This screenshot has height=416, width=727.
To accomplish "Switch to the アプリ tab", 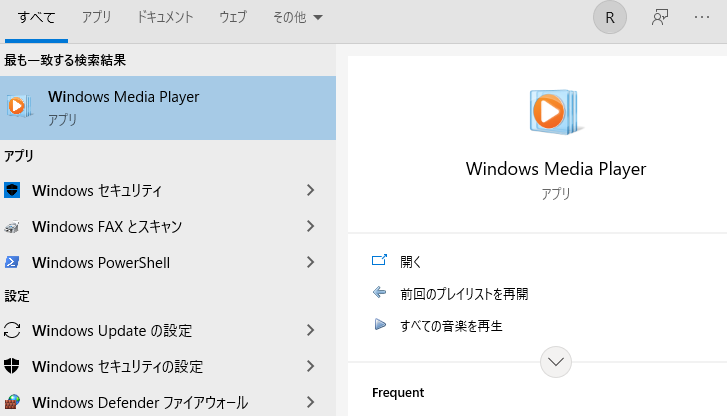I will [x=96, y=18].
